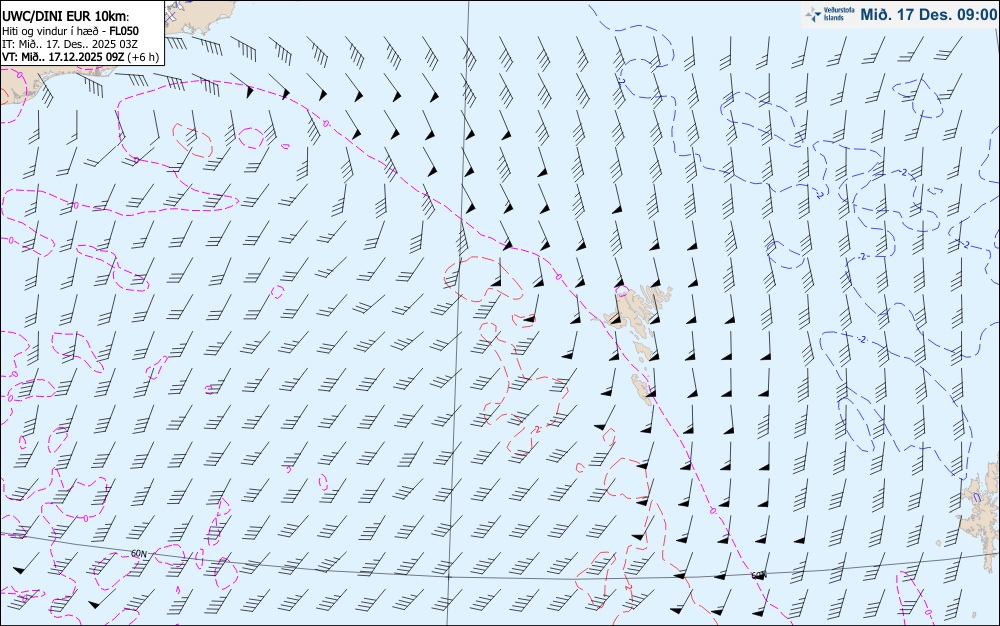
Task: Select the 'UWC/DINI EUR 10km:' title text
Action: [66, 17]
